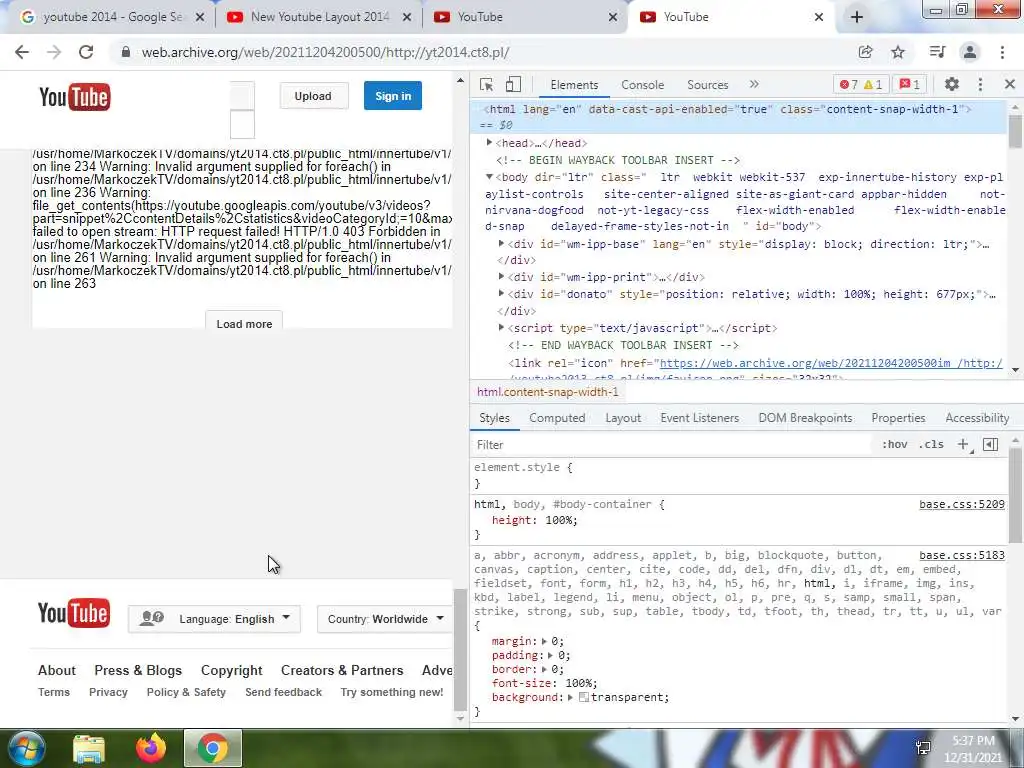Open the Windows Start menu
1024x768 pixels.
27,748
